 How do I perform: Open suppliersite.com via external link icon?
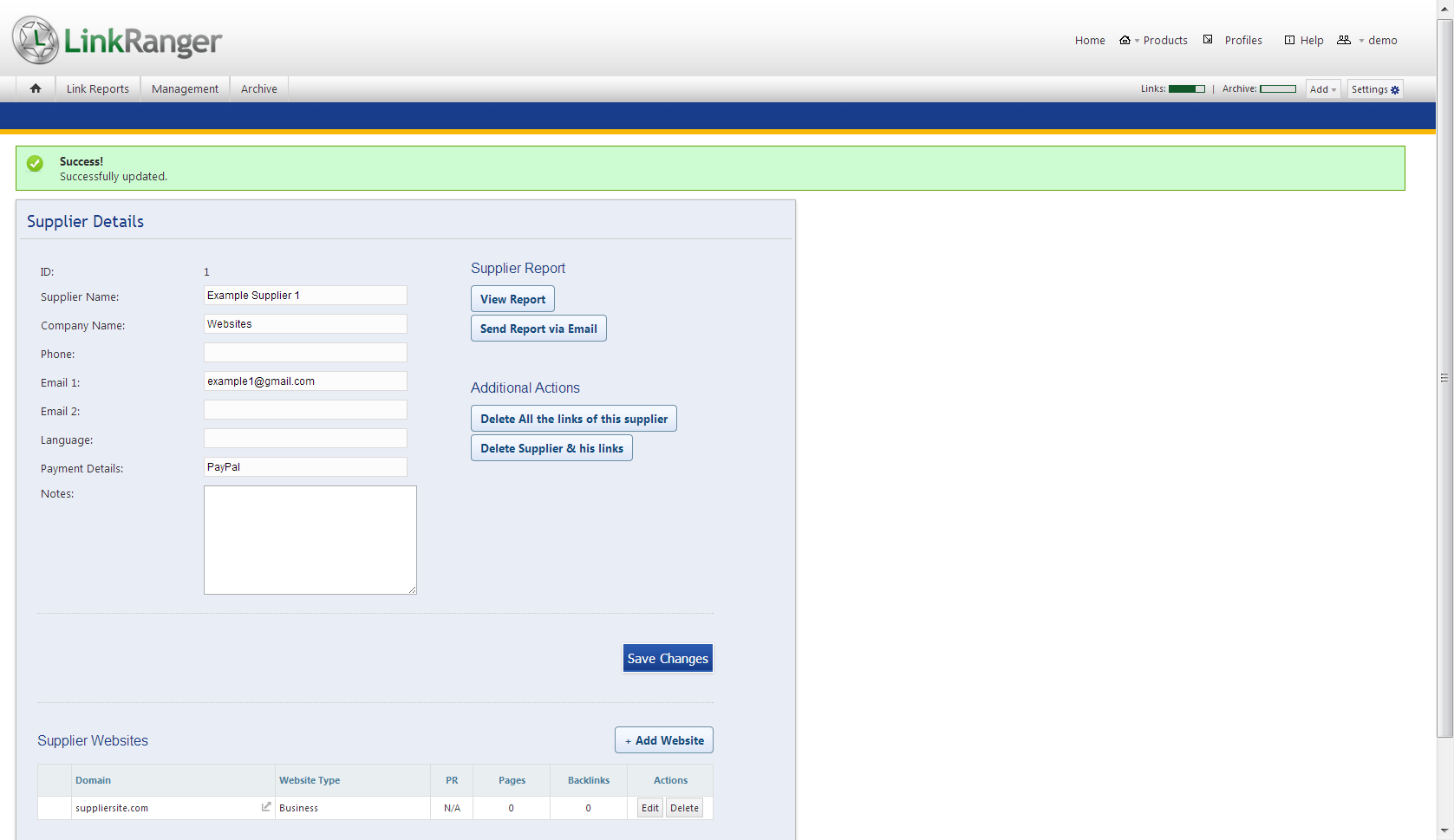click(266, 807)
